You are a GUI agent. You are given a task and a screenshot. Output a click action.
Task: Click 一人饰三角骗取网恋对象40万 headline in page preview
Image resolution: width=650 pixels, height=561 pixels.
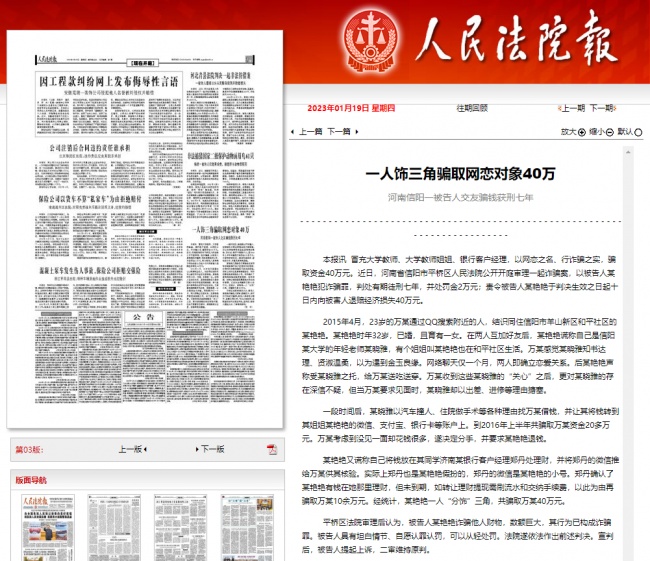coord(221,229)
